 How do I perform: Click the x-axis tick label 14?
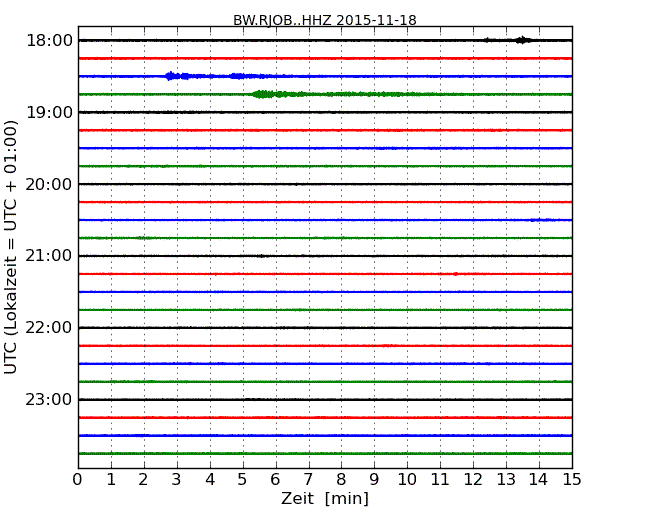[538, 480]
